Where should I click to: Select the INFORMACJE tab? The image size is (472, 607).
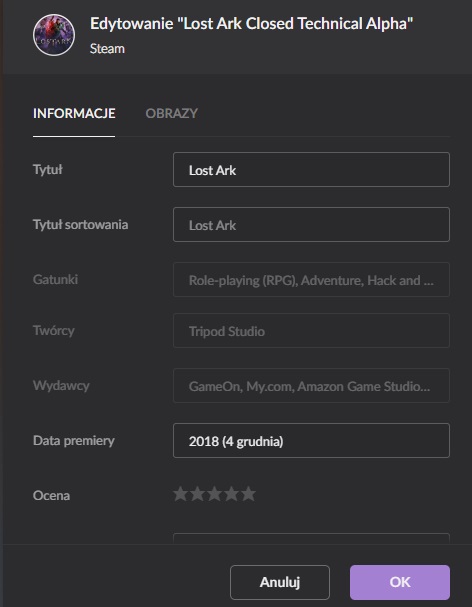click(x=74, y=113)
